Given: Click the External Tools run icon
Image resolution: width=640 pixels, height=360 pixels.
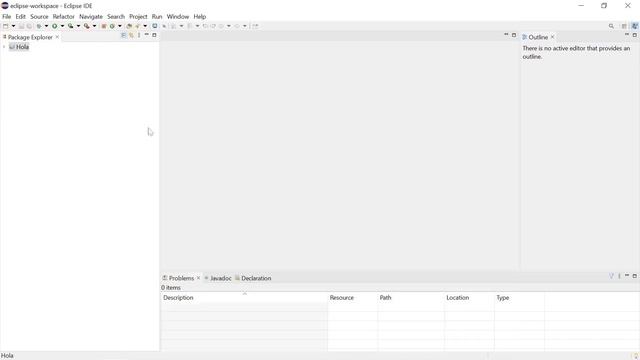Looking at the screenshot, I should 86,26.
